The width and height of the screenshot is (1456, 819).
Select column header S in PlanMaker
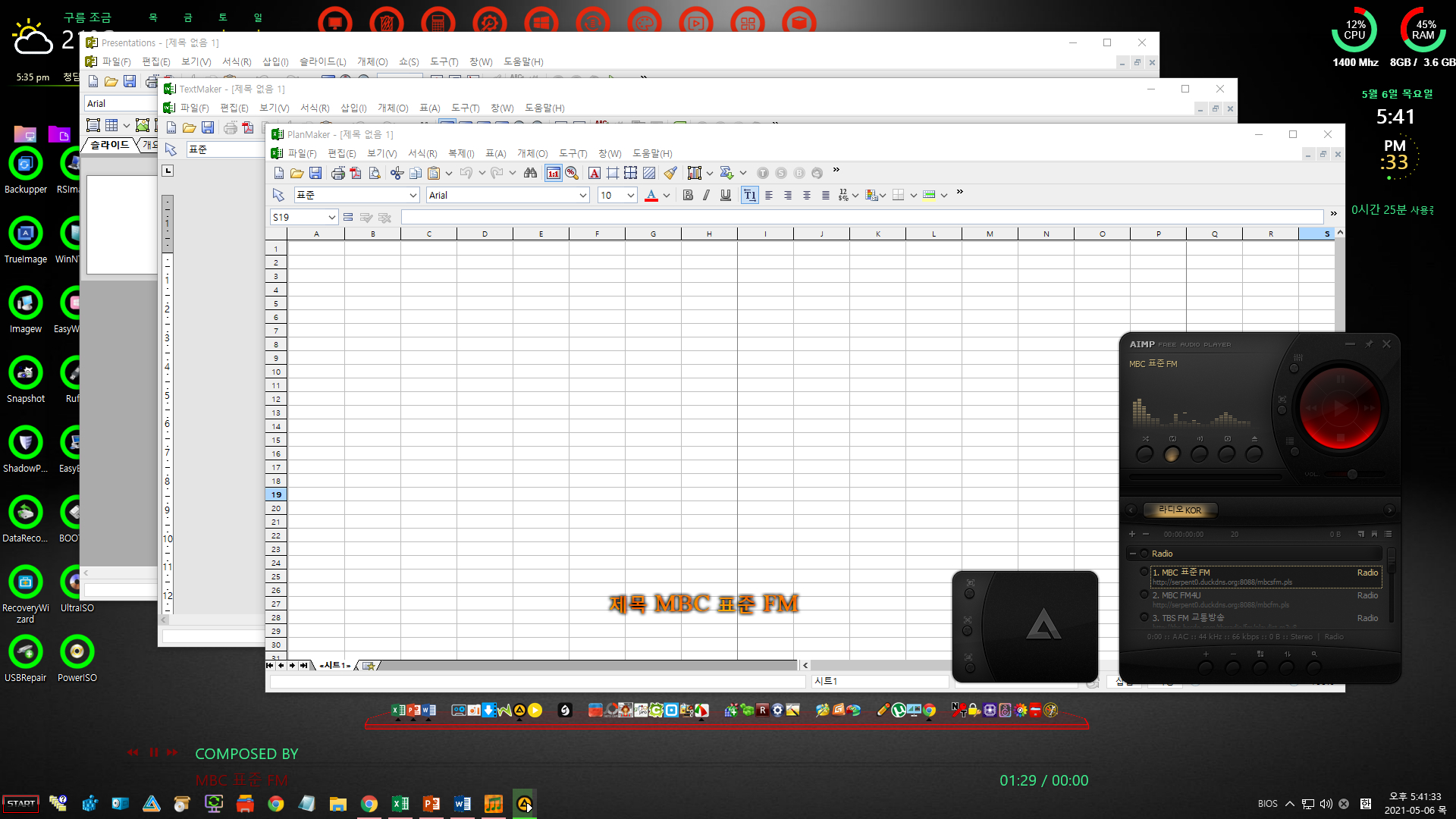click(x=1316, y=234)
